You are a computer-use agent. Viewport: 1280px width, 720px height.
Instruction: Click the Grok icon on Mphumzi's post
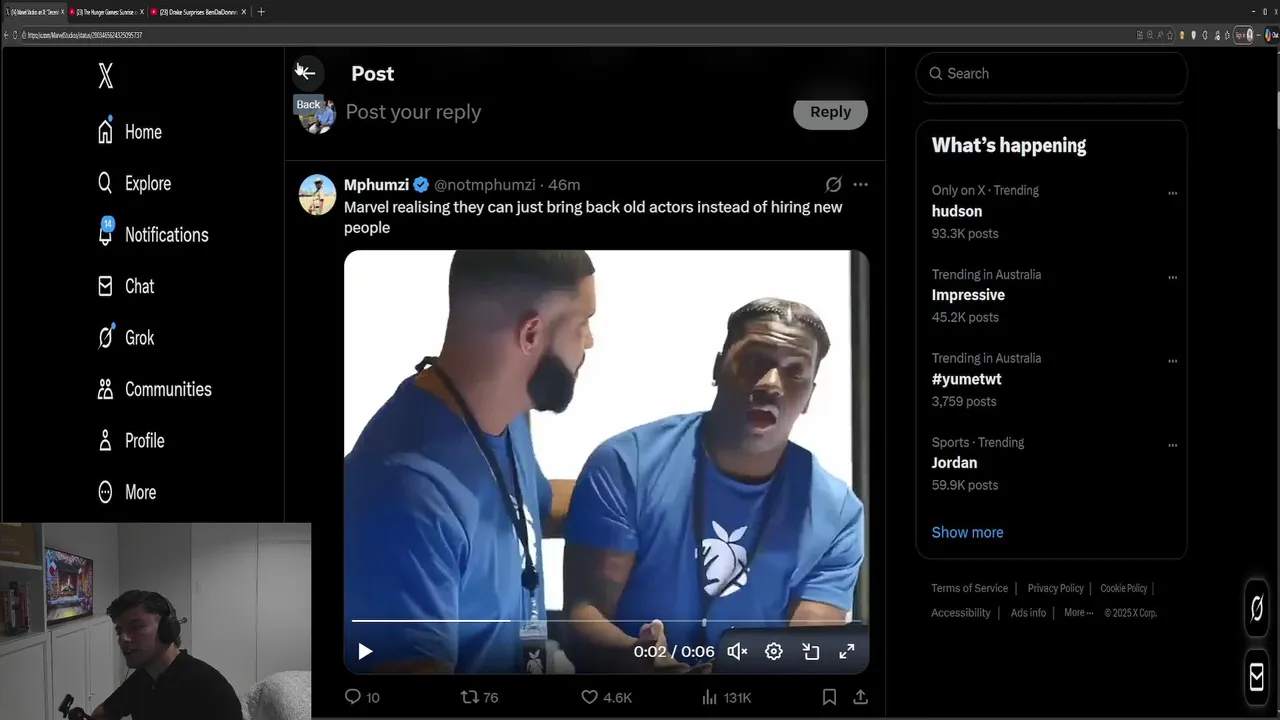click(x=833, y=185)
